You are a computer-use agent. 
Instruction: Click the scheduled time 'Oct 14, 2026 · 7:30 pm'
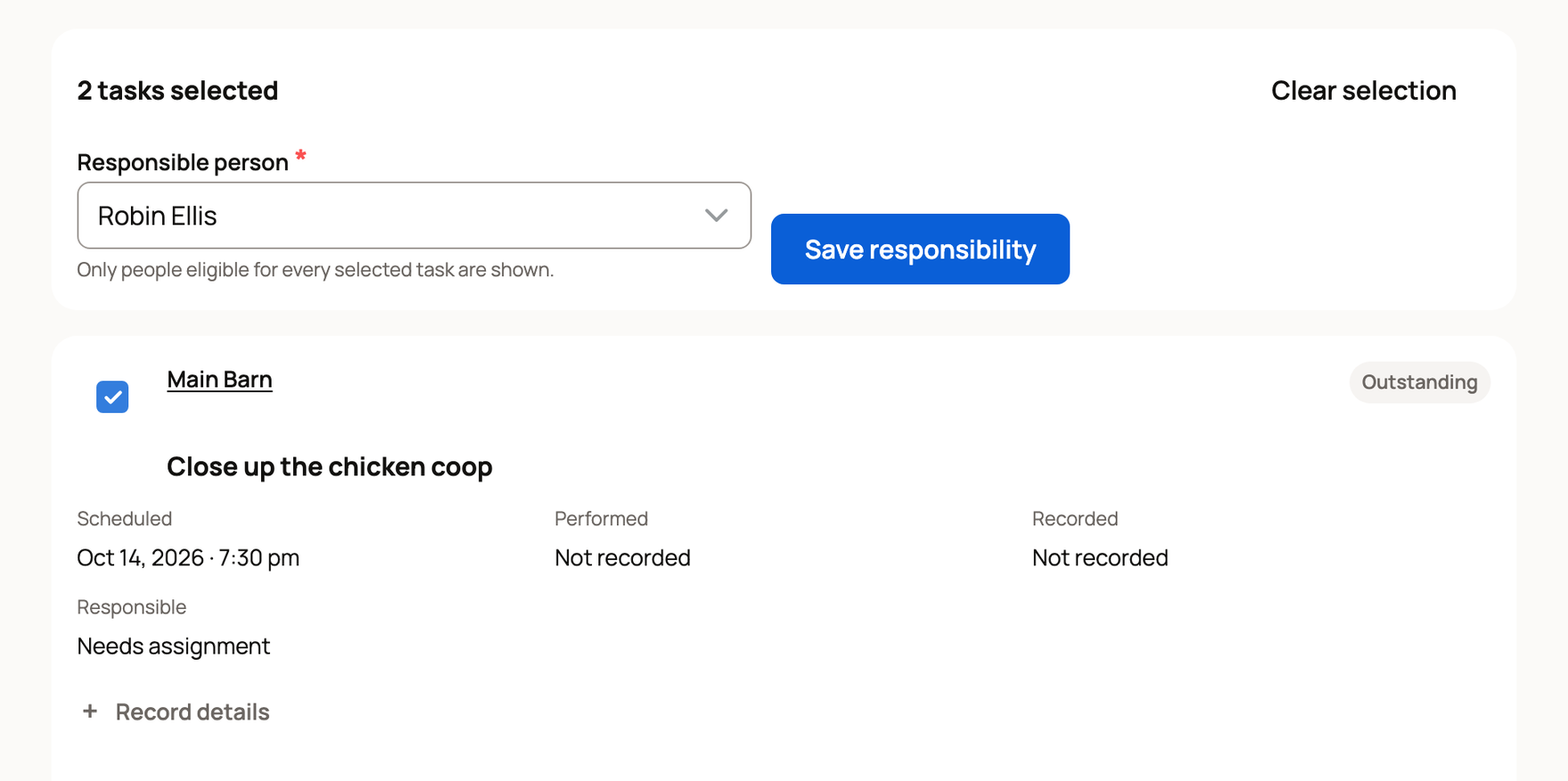pos(188,558)
